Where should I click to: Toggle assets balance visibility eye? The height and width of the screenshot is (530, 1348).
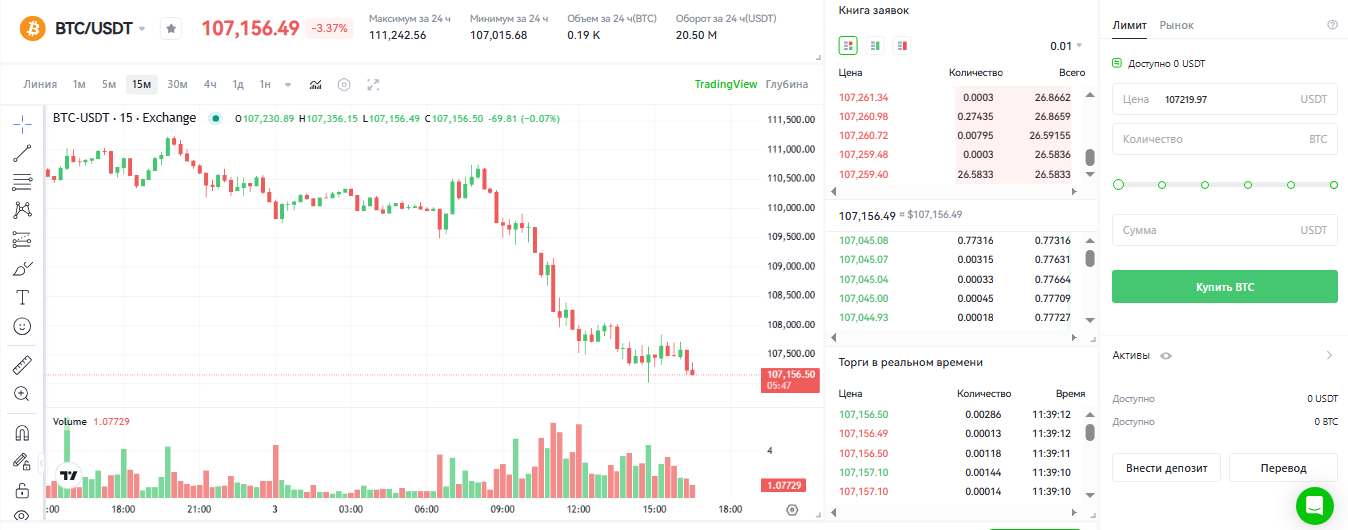pyautogui.click(x=1166, y=356)
